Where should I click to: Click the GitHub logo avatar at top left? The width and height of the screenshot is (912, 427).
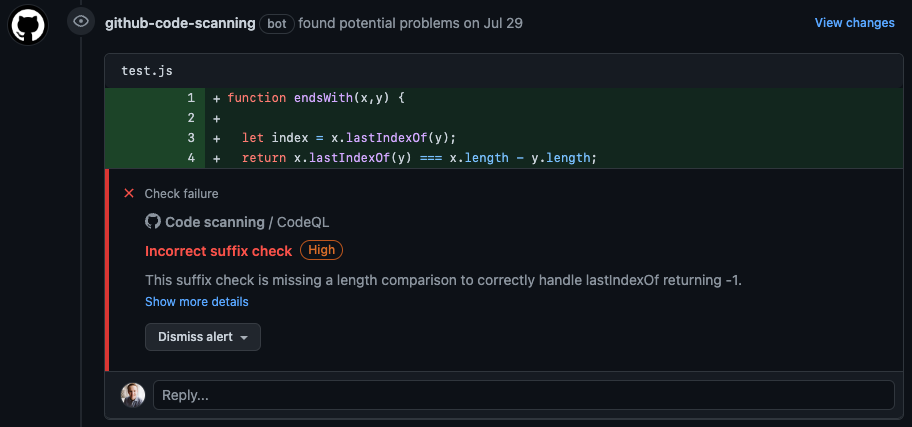[x=29, y=24]
